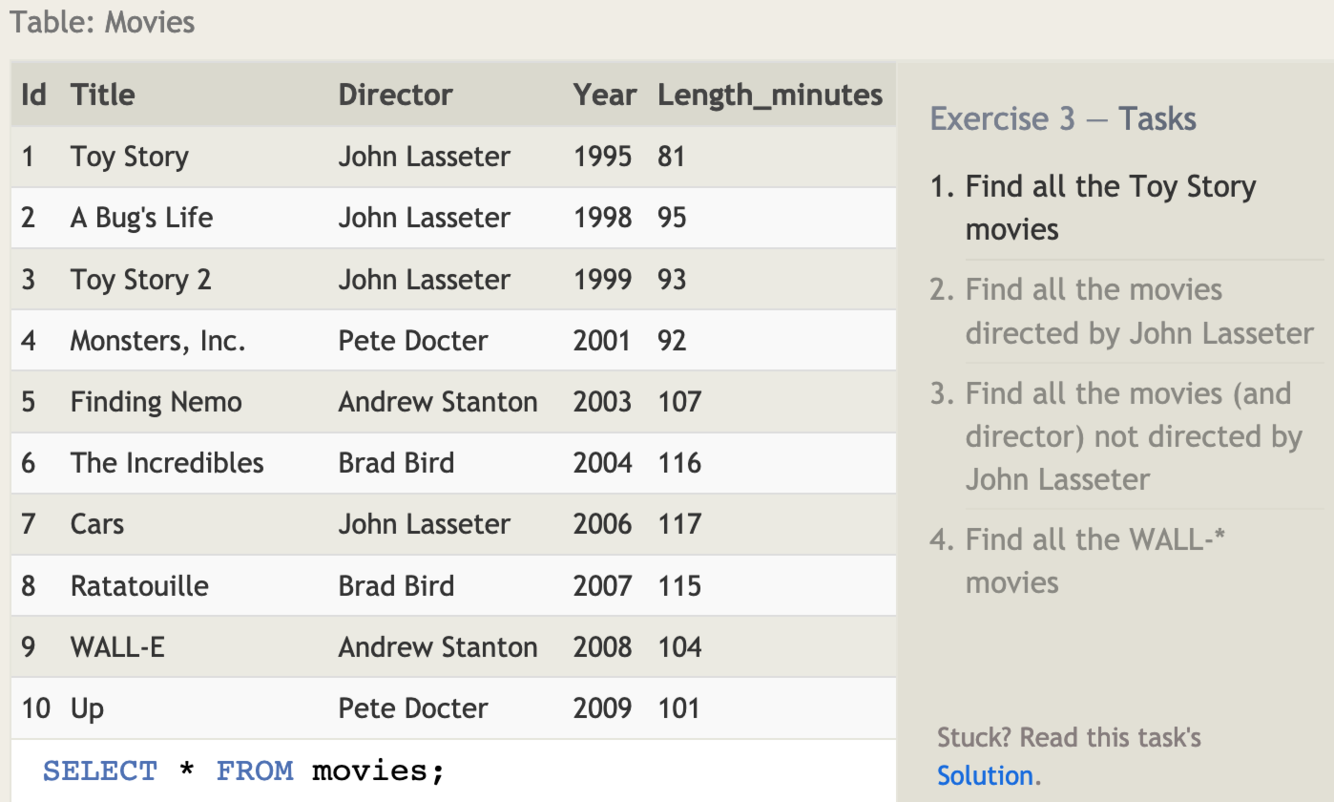
Task: Click the WALL-E title cell
Action: click(x=117, y=647)
